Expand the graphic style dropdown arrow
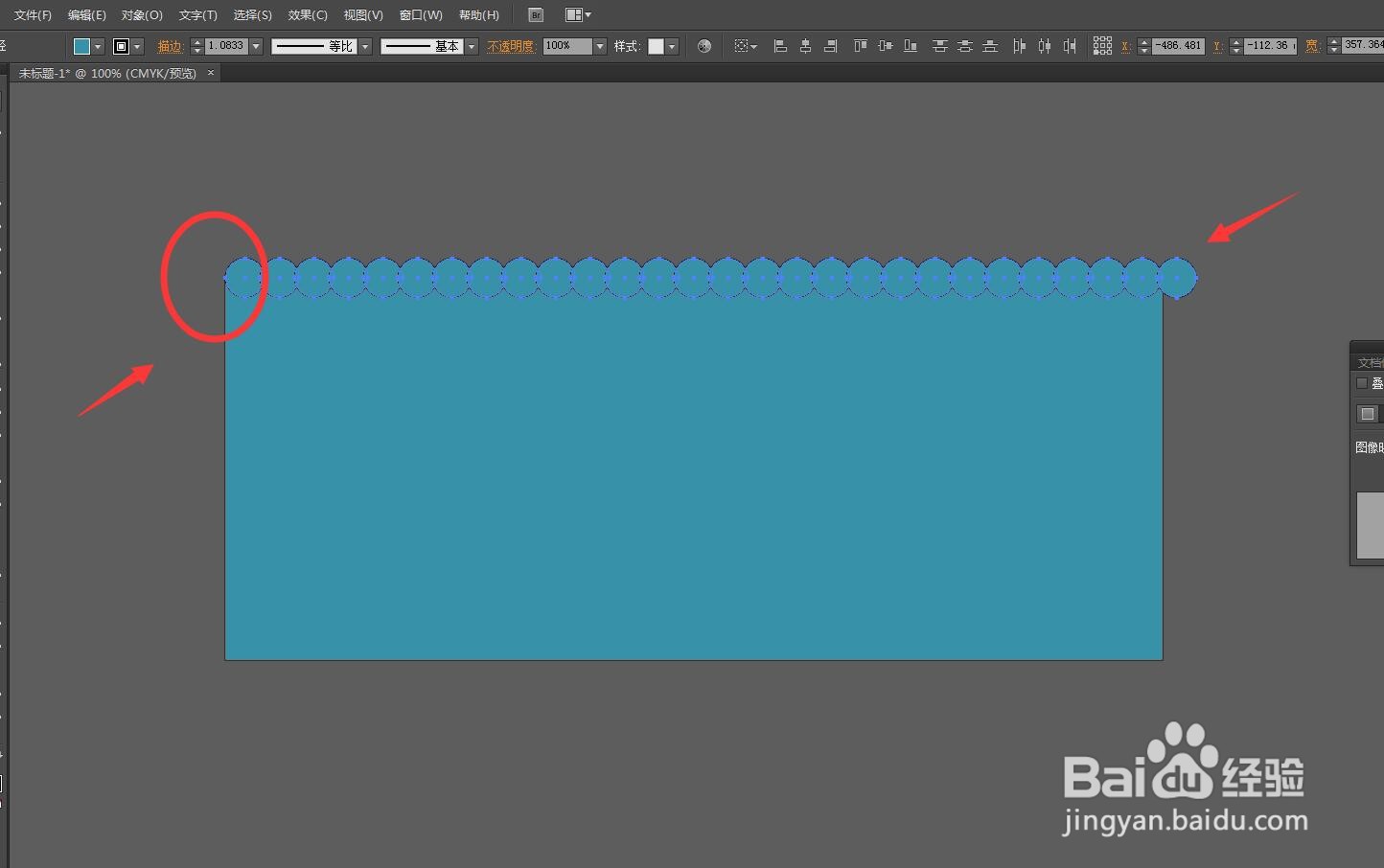 (x=672, y=46)
